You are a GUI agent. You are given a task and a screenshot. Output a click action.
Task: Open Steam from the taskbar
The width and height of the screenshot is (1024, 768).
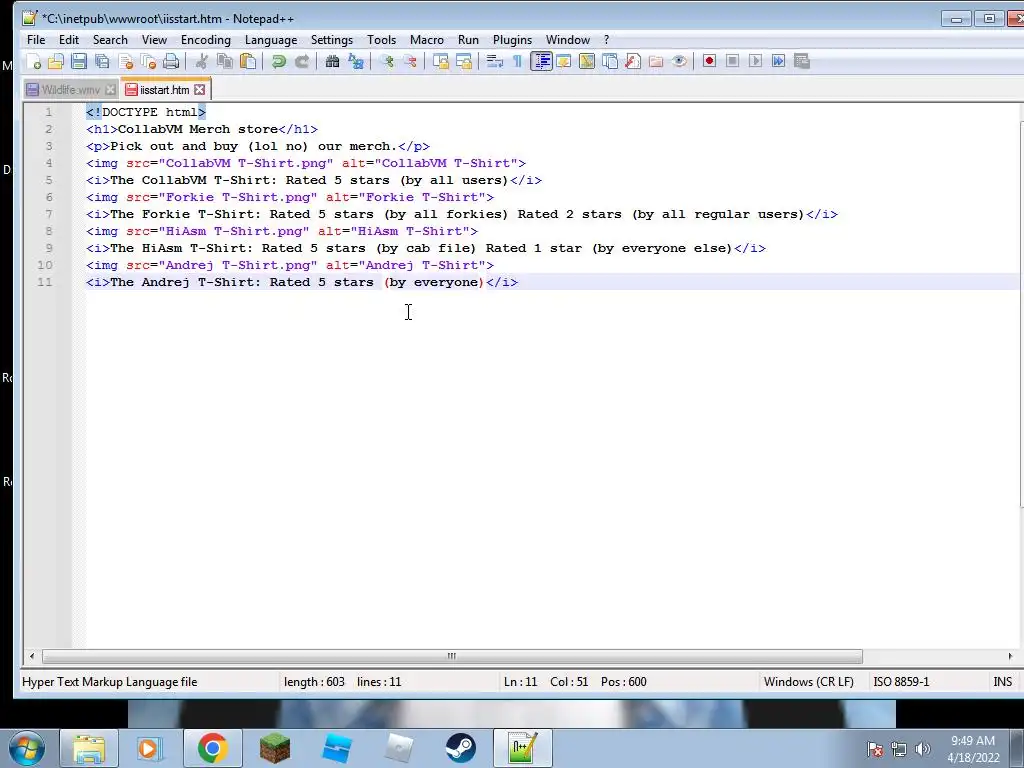460,748
